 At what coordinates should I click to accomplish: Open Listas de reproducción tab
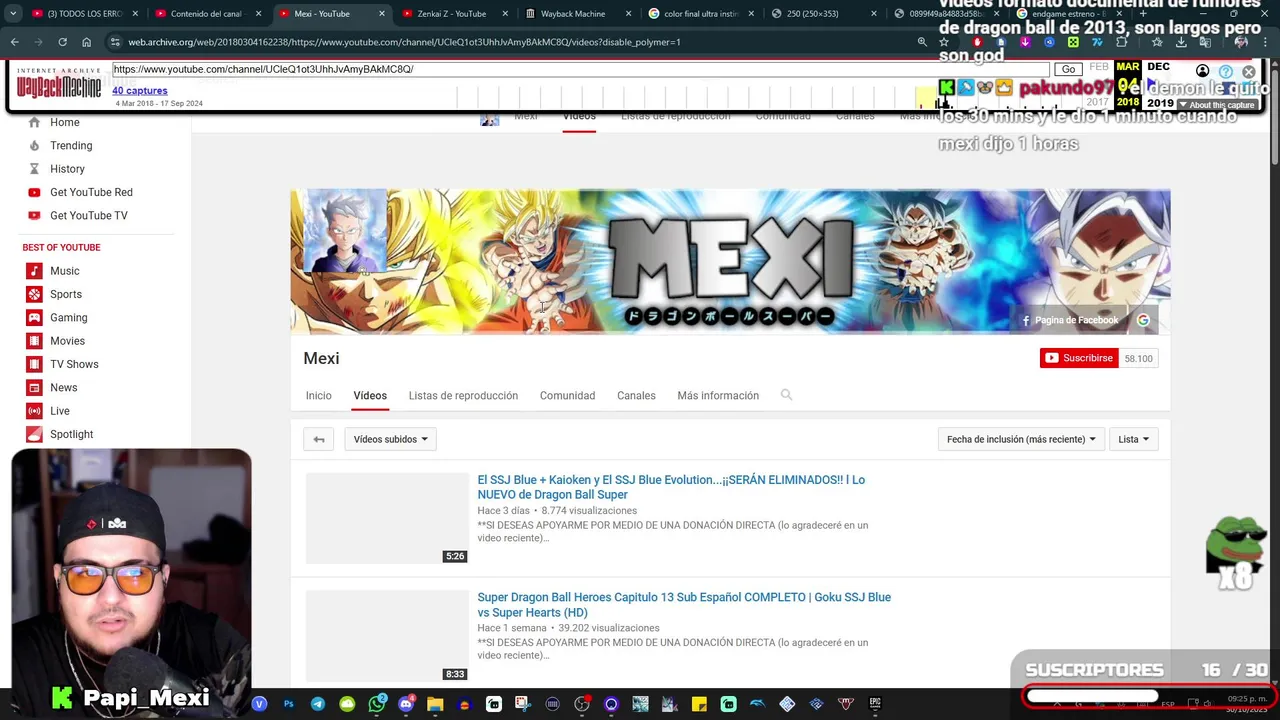tap(463, 396)
